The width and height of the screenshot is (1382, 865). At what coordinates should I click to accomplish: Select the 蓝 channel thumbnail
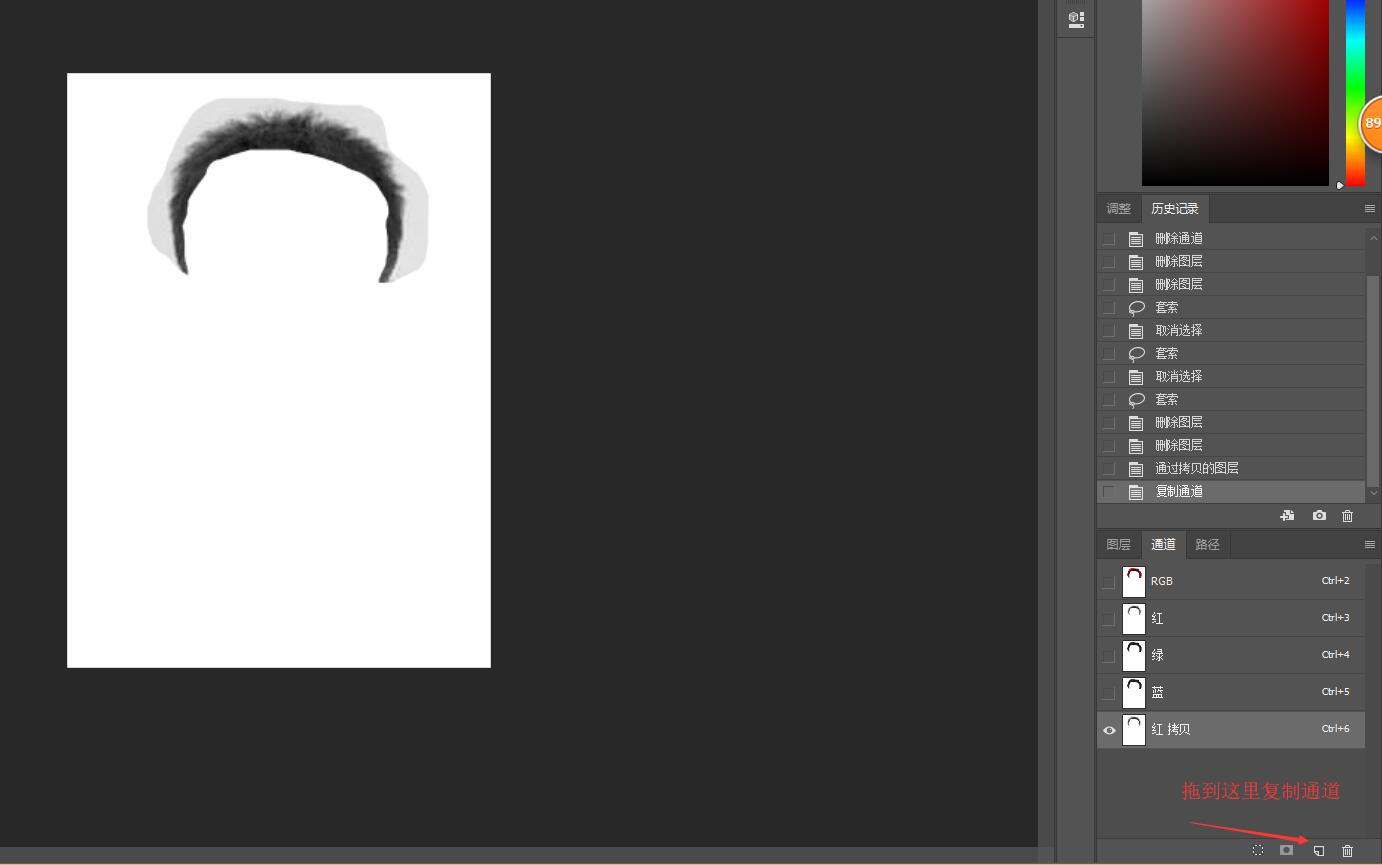coord(1134,692)
